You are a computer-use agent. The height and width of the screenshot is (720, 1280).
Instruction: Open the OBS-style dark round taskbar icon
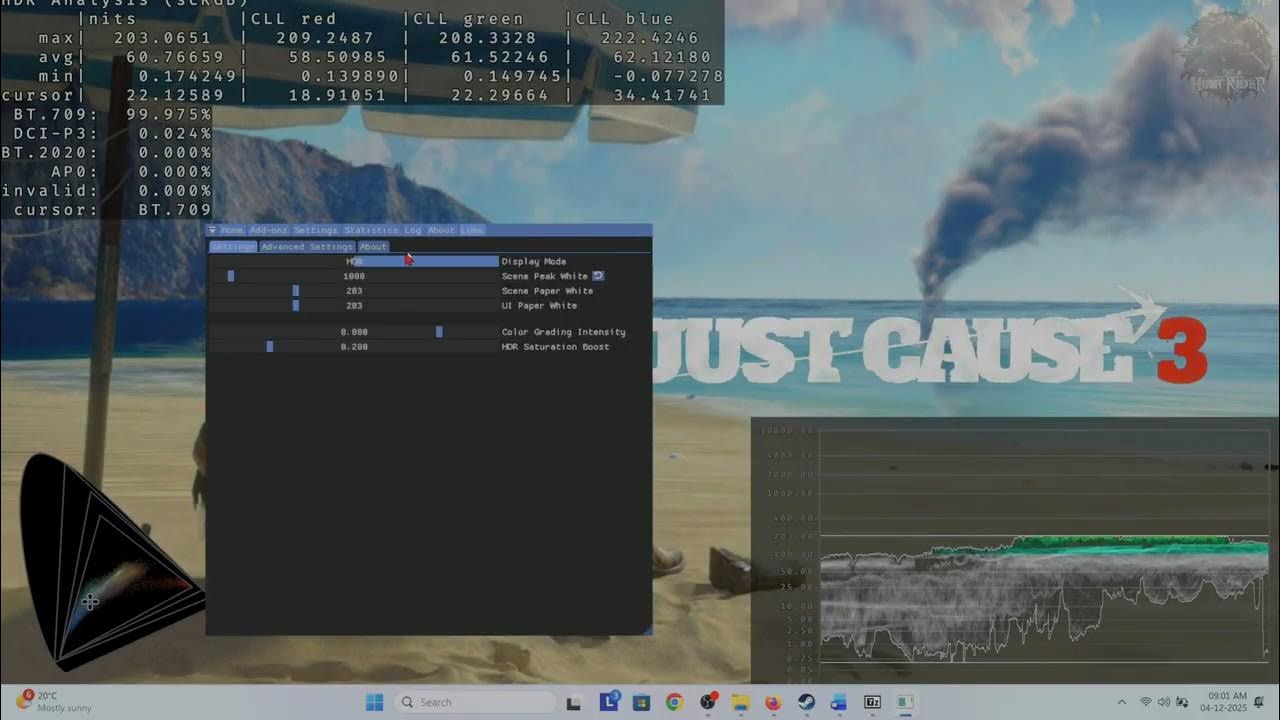[x=708, y=702]
